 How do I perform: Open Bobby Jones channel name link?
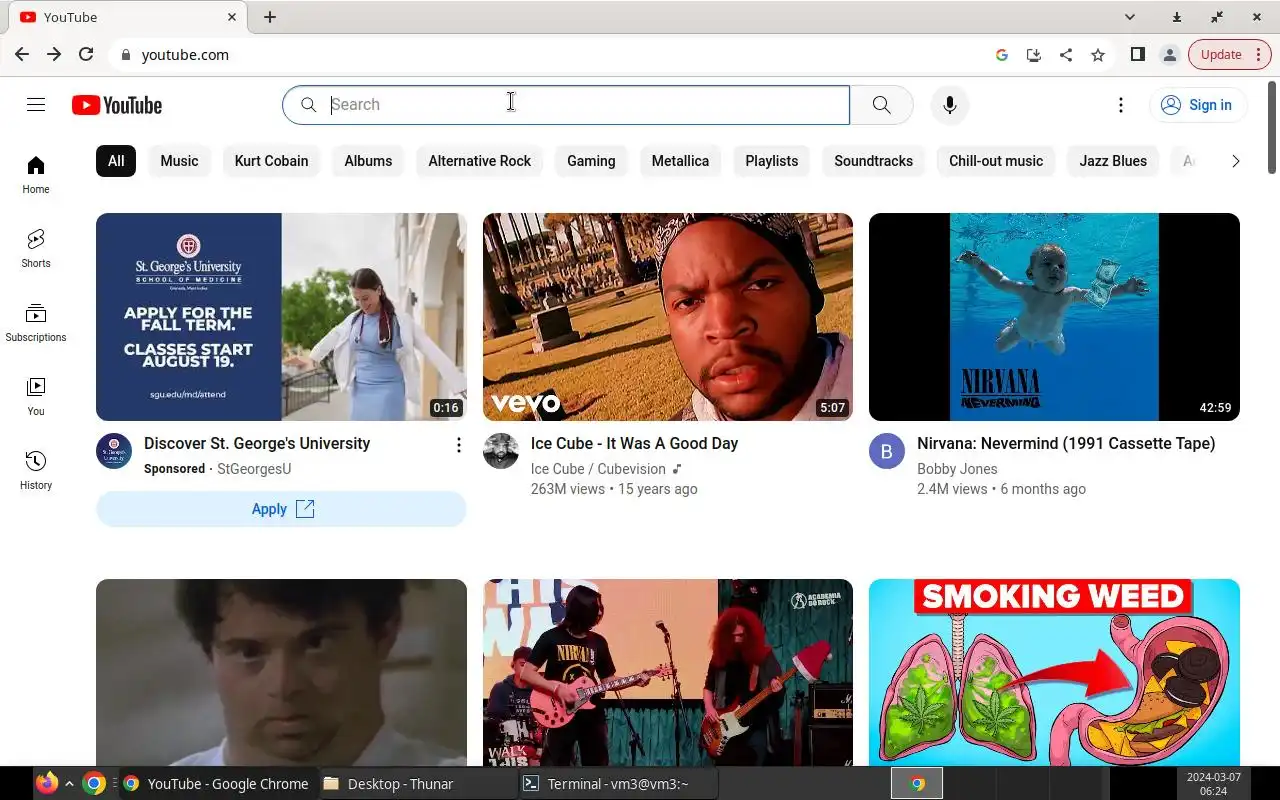(x=957, y=469)
